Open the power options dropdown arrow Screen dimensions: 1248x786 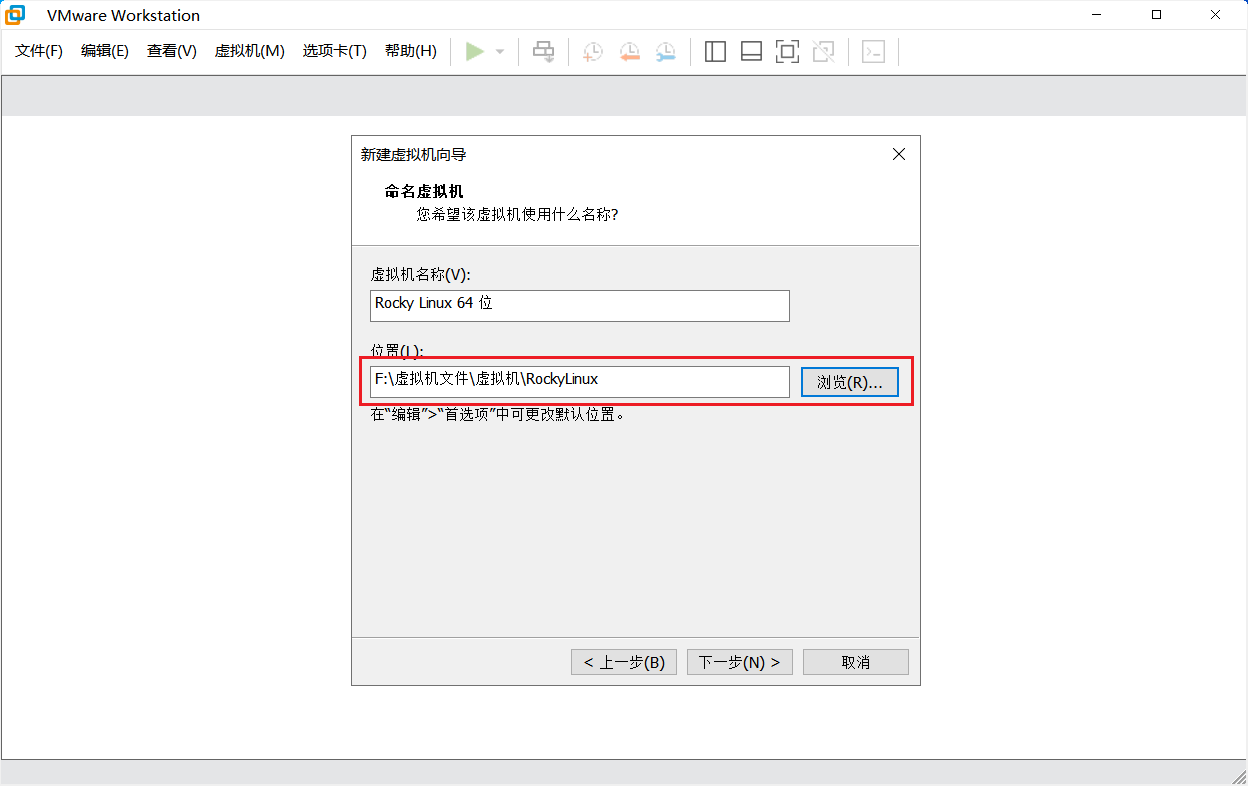[x=500, y=52]
